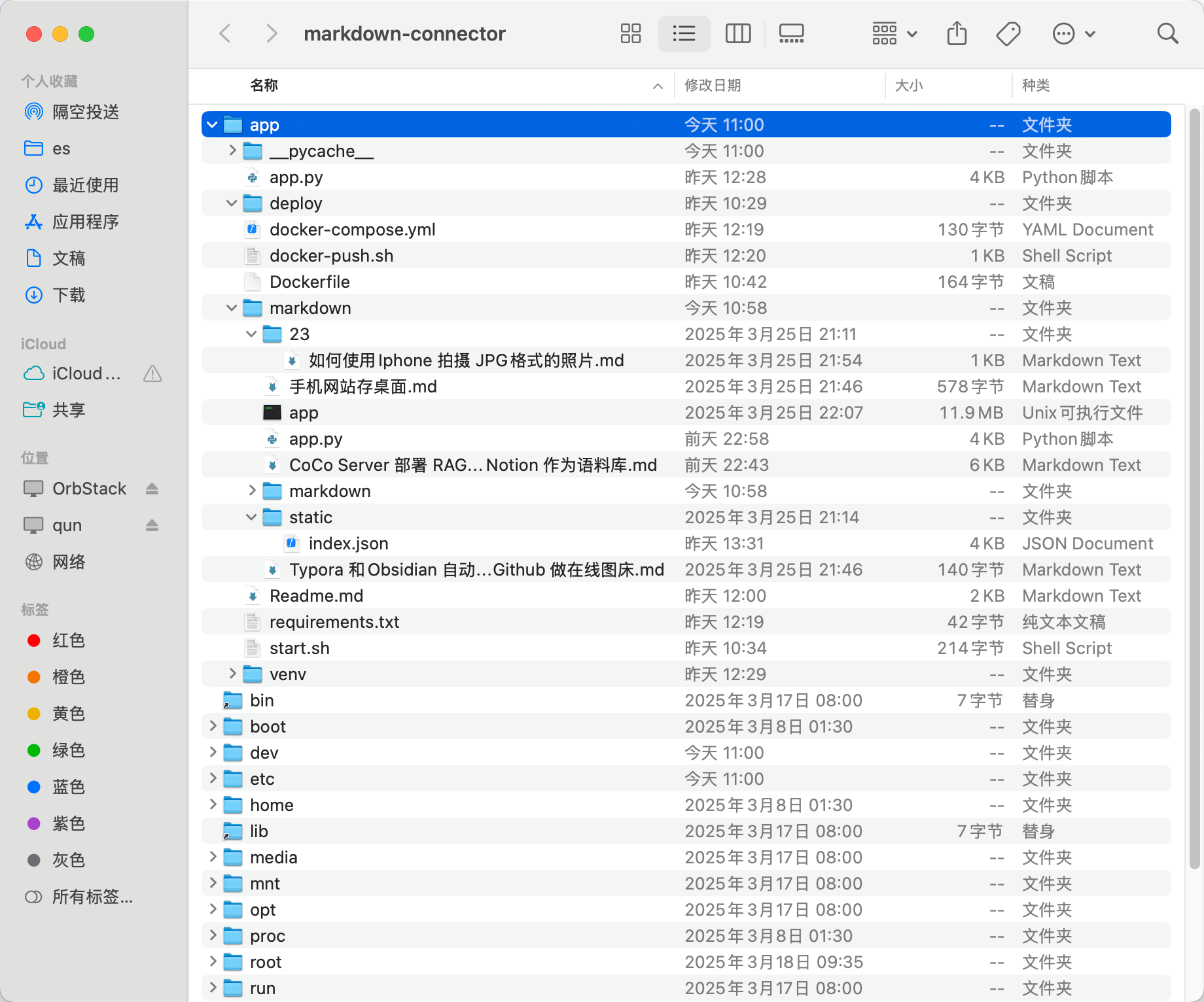Image resolution: width=1204 pixels, height=1002 pixels.
Task: Switch to list view
Action: tap(684, 33)
